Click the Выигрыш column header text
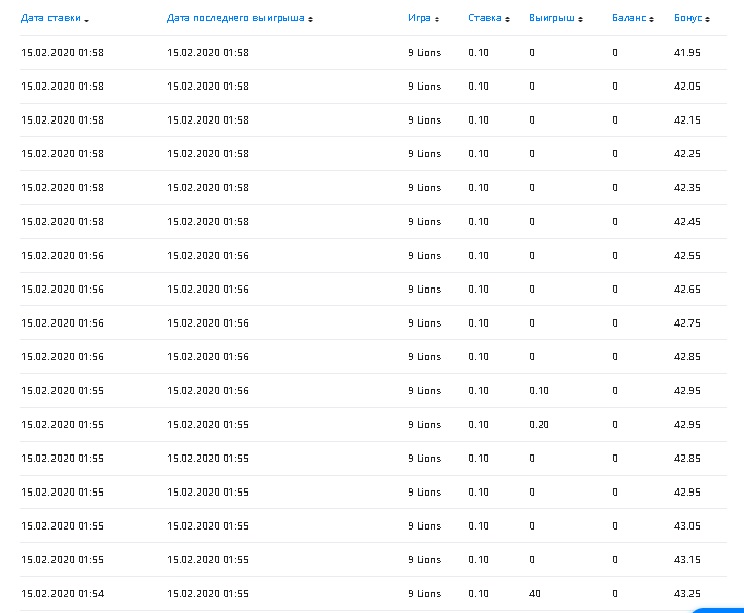The height and width of the screenshot is (613, 744). (551, 18)
